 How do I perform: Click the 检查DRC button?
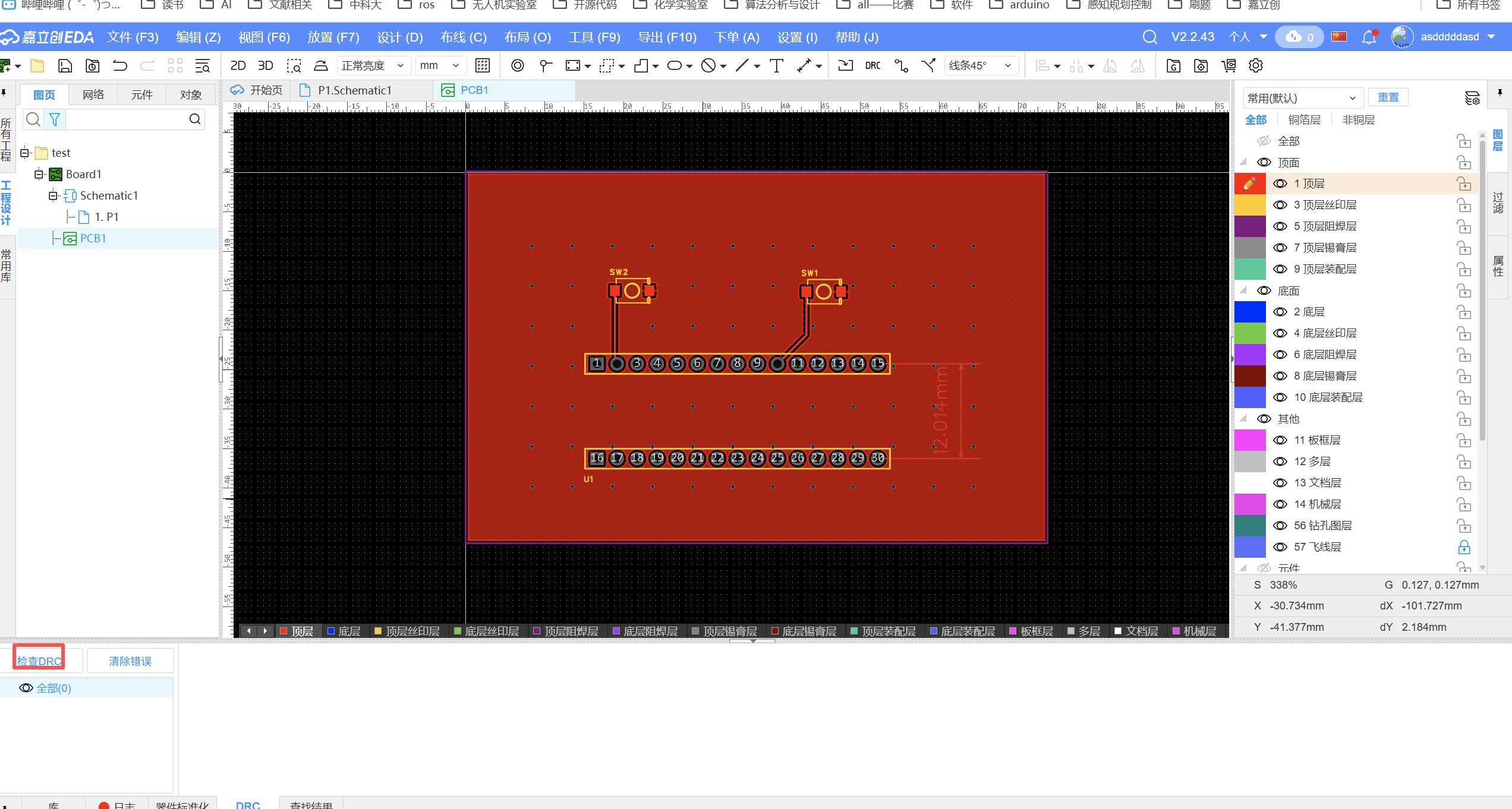click(x=39, y=661)
